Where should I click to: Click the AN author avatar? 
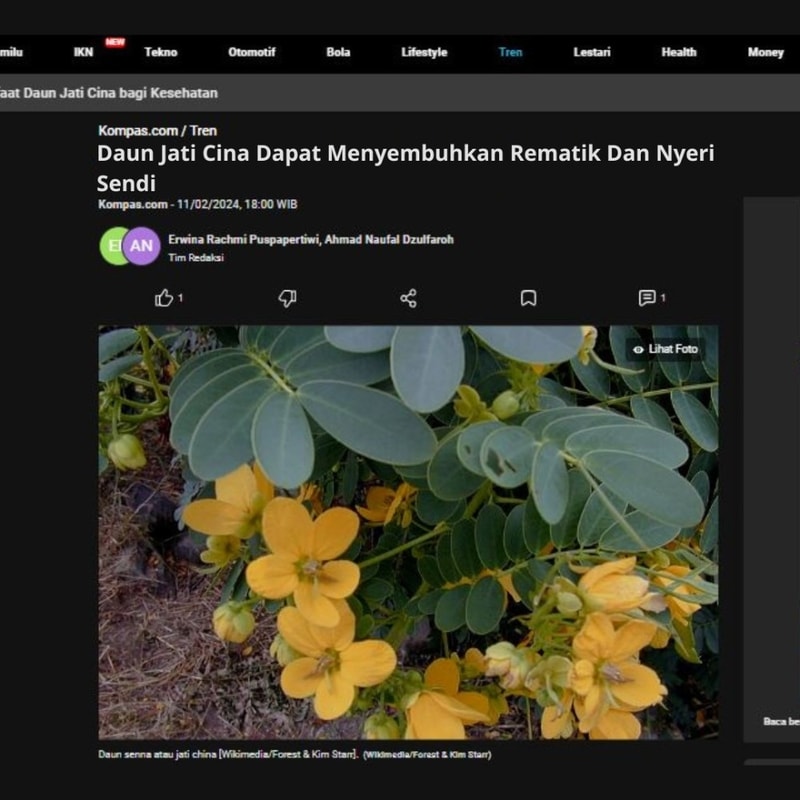142,246
